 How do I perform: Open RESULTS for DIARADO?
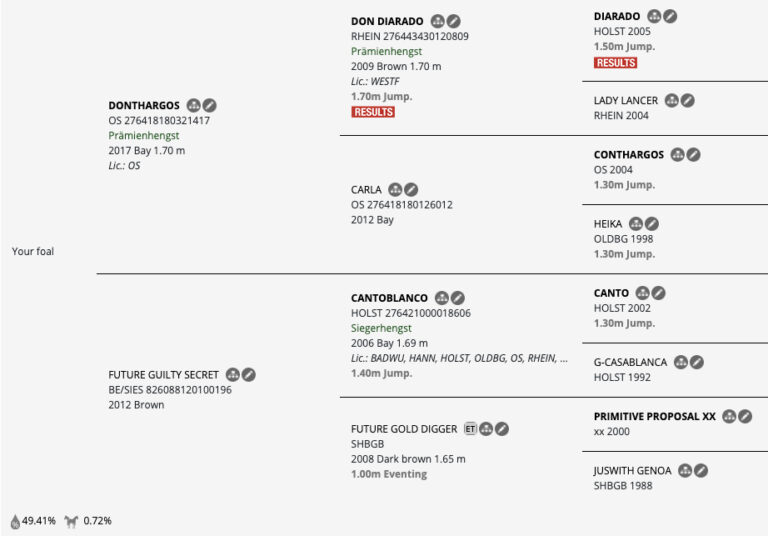pos(615,62)
